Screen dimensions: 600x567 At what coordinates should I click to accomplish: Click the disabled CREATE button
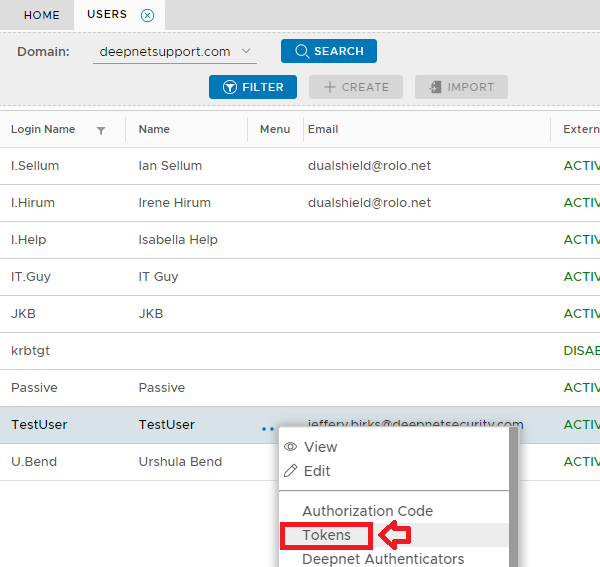pos(355,87)
